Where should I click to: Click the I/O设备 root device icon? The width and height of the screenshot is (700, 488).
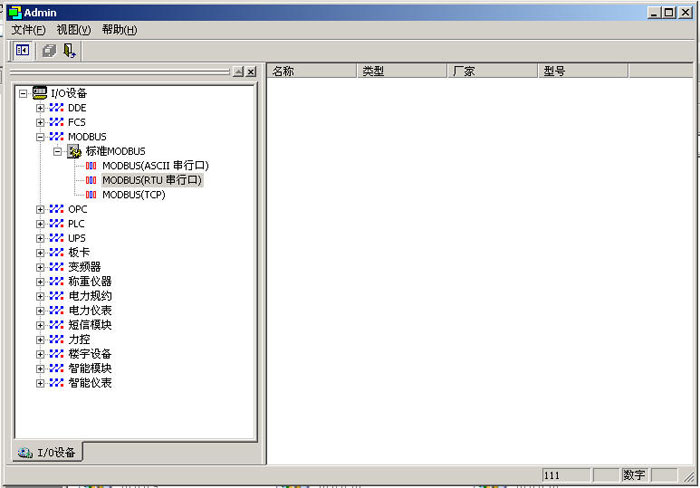[x=40, y=92]
